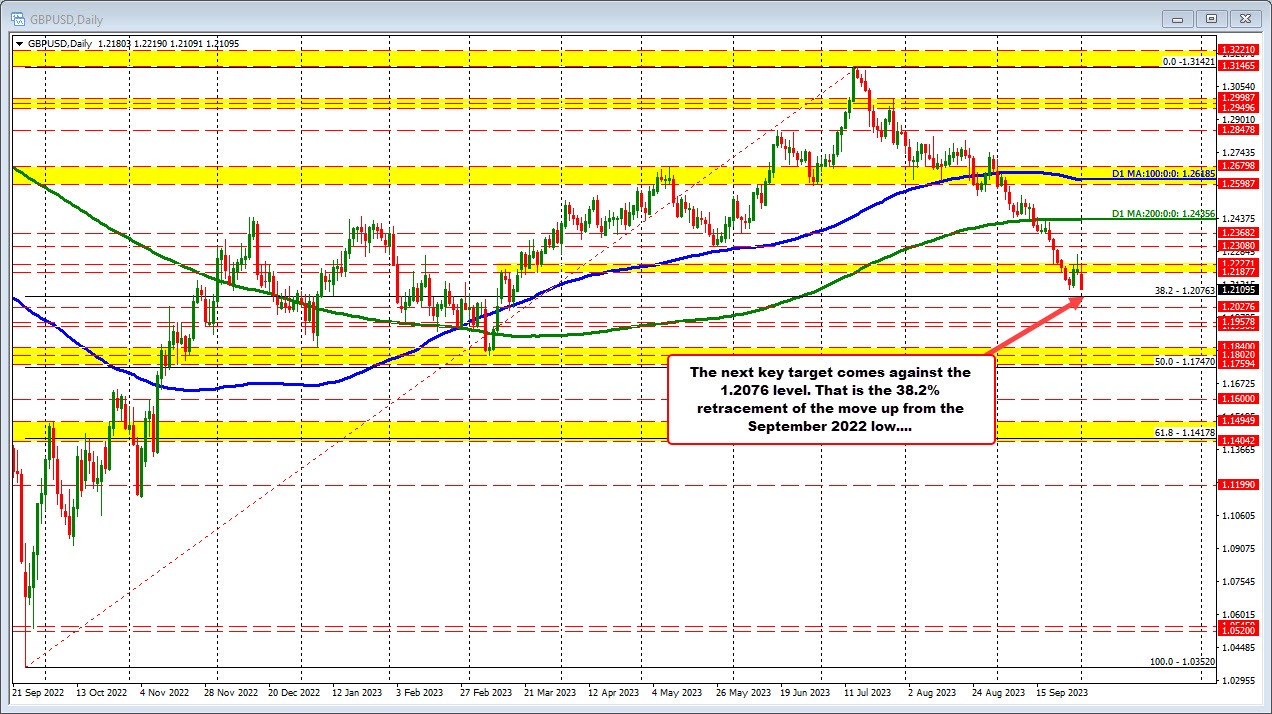1272x714 pixels.
Task: Select the 1.05200 highlighted price tag
Action: (x=1240, y=630)
